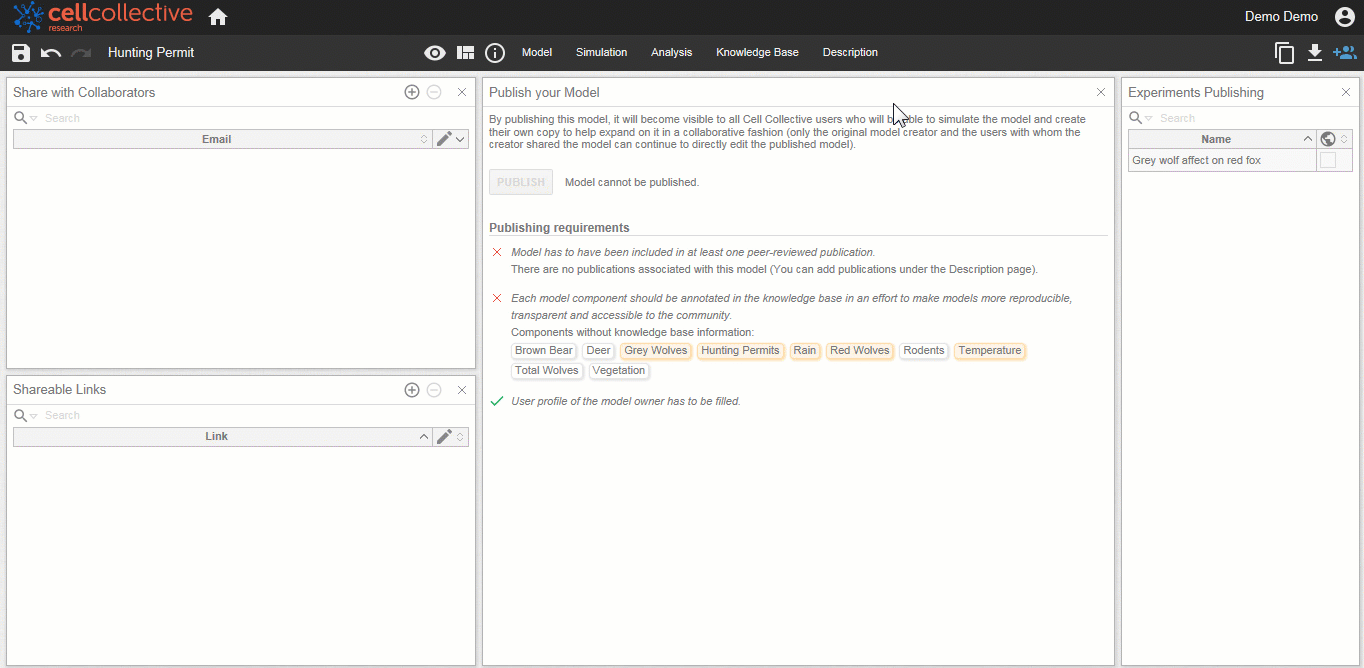
Task: Close the Publish your Model panel
Action: pyautogui.click(x=1101, y=92)
